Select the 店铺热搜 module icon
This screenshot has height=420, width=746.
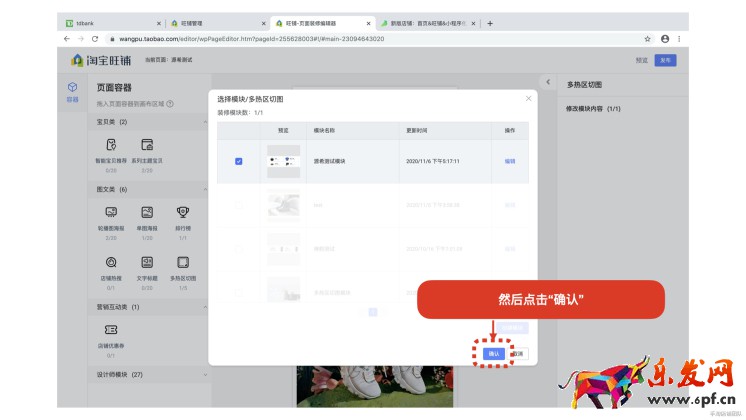[111, 262]
